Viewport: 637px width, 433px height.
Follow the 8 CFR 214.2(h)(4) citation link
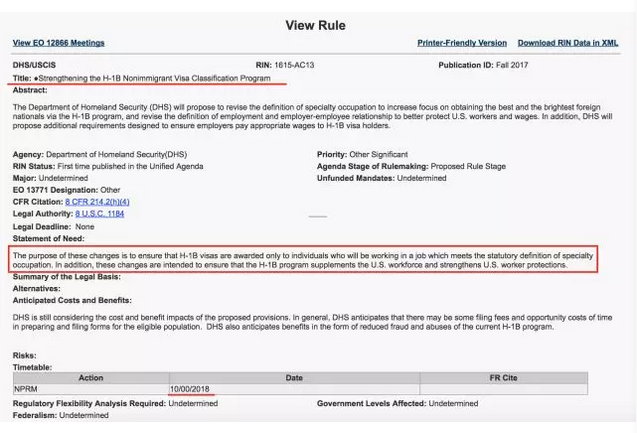click(97, 202)
